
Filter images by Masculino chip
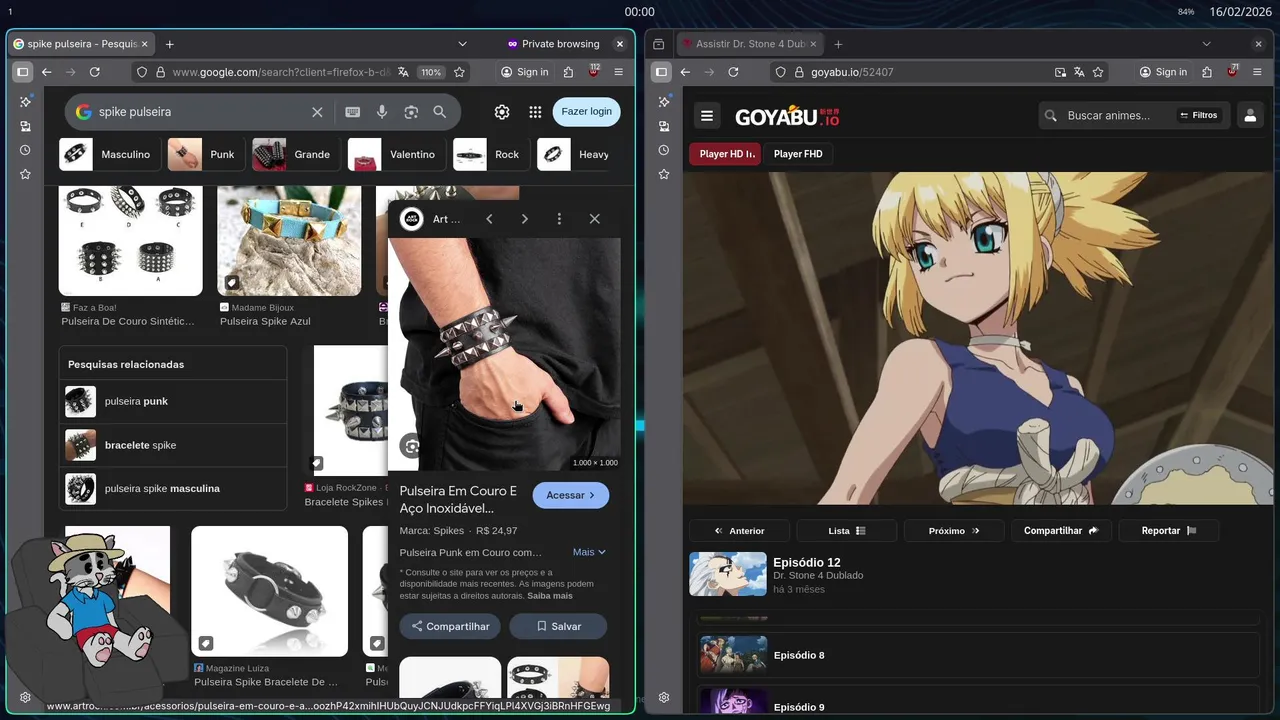click(109, 154)
